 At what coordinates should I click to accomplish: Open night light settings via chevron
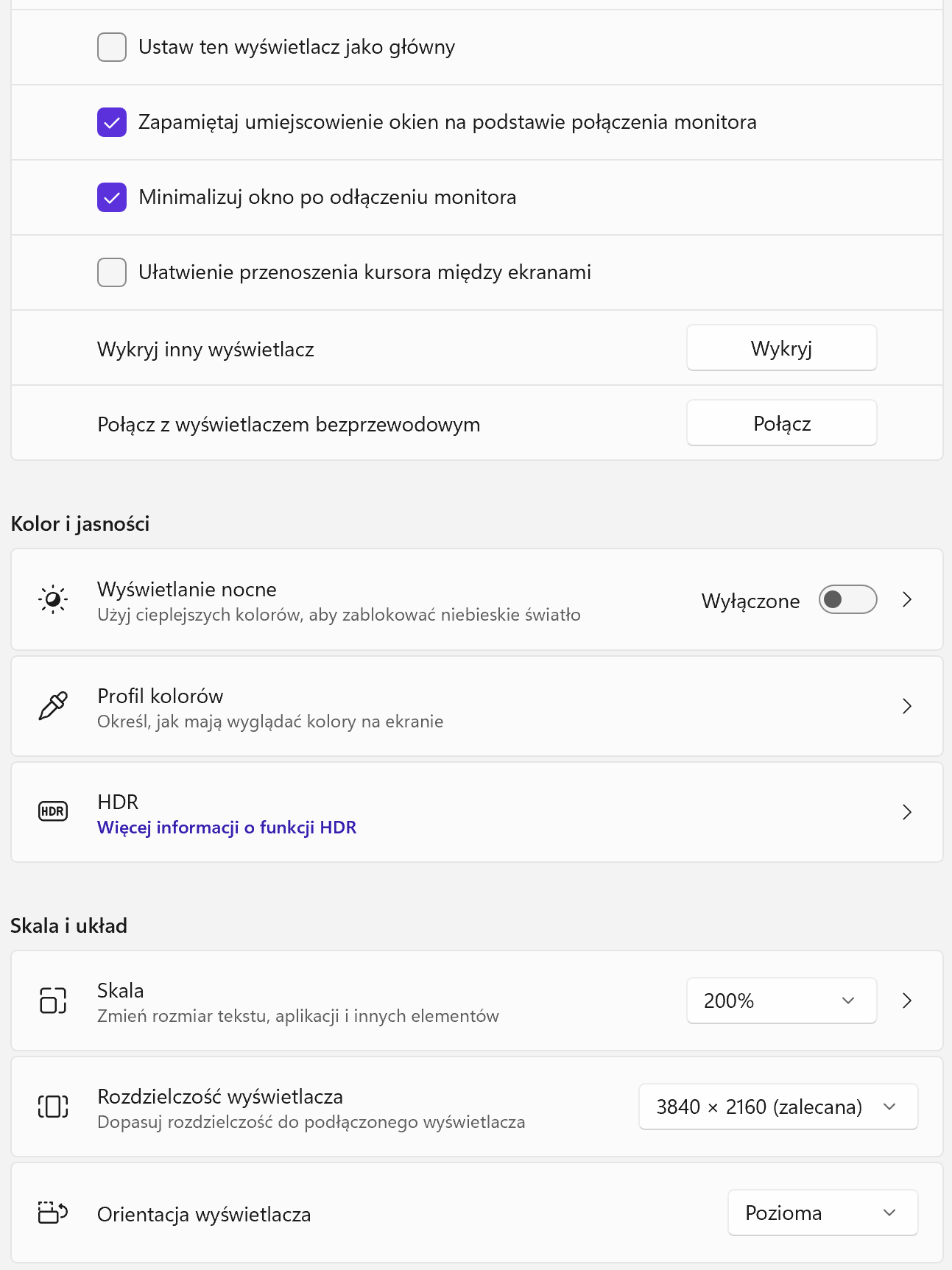[x=907, y=599]
